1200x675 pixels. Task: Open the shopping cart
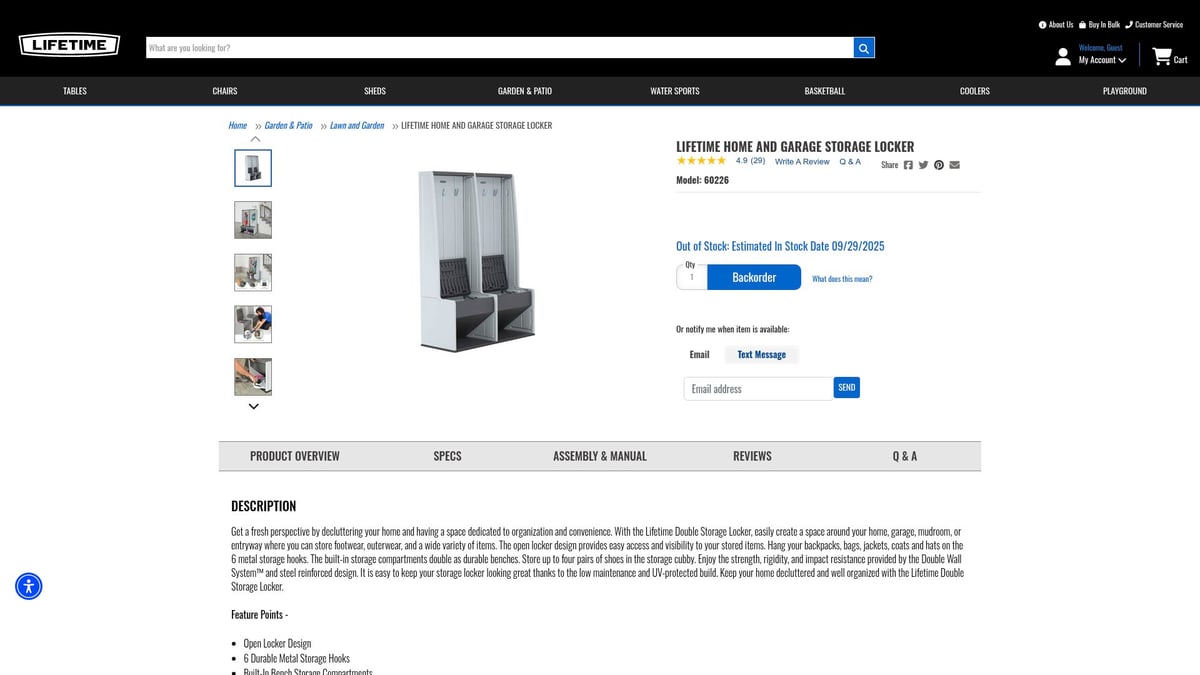pyautogui.click(x=1168, y=57)
